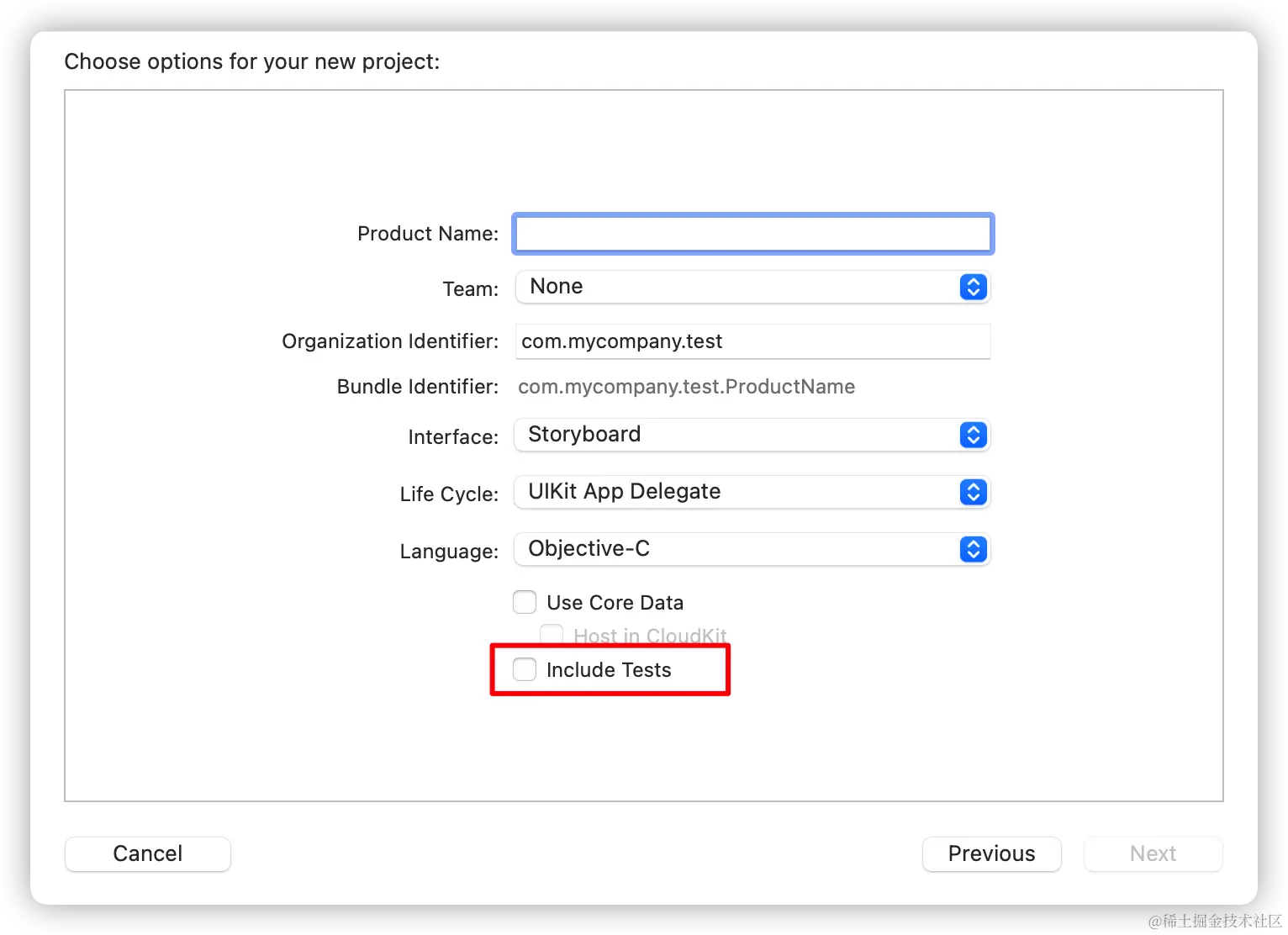Enable the Use Core Data checkbox
This screenshot has width=1288, height=935.
coord(525,602)
